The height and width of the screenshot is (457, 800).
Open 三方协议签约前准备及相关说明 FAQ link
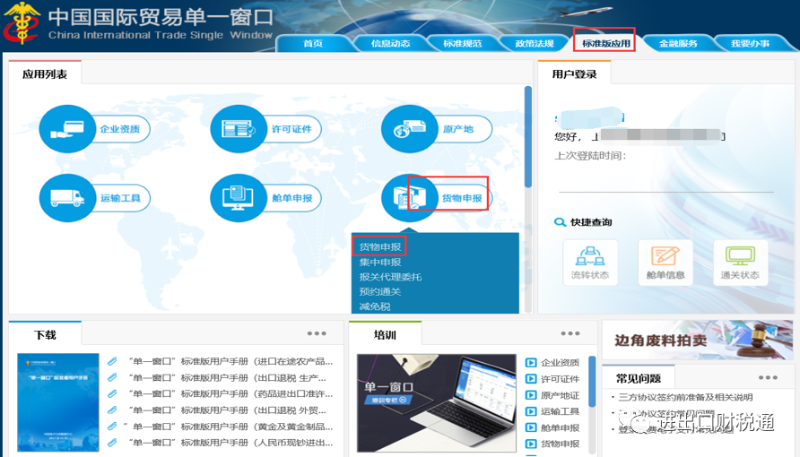(x=685, y=397)
